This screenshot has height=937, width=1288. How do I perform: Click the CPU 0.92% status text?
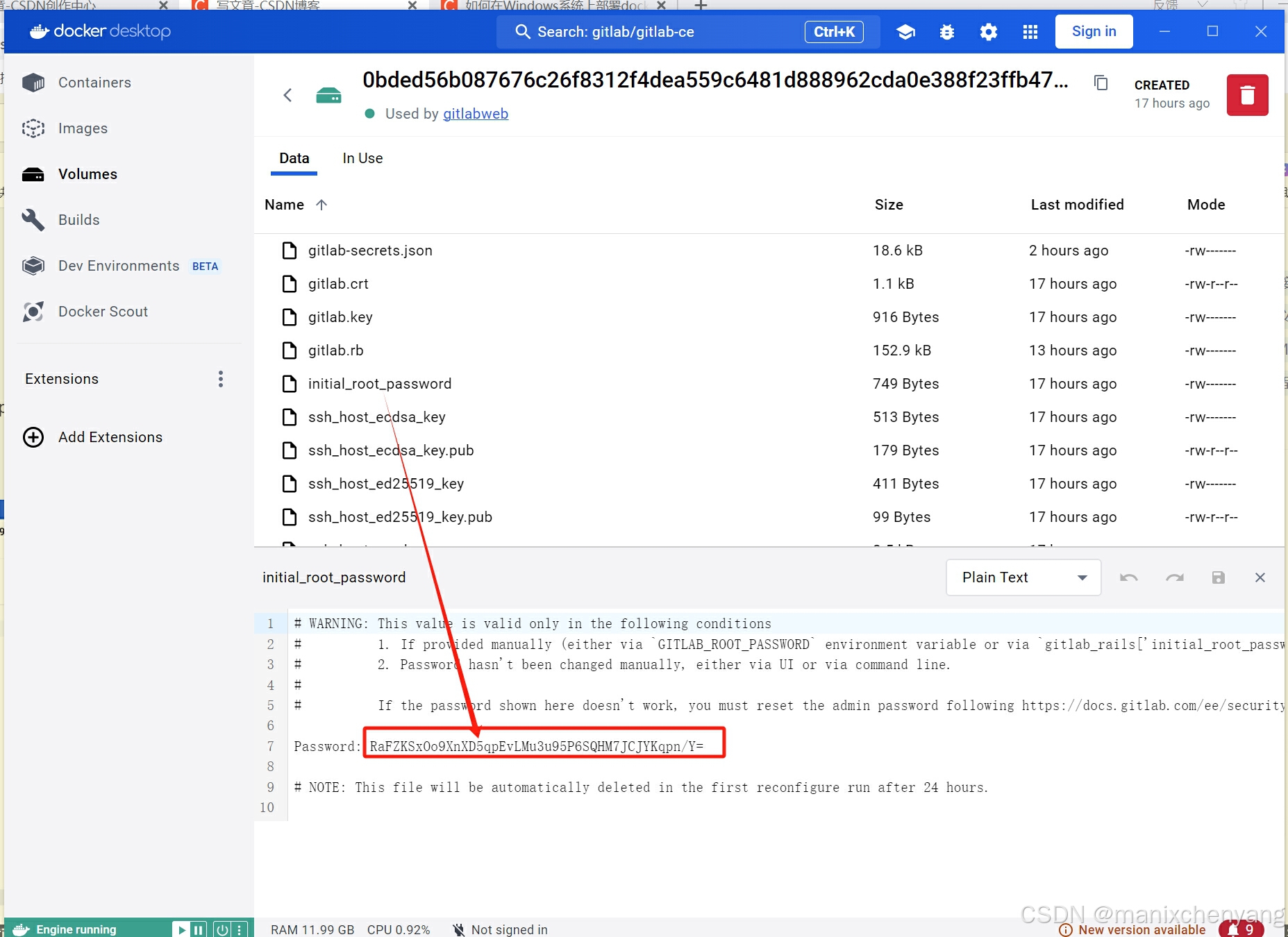click(399, 929)
